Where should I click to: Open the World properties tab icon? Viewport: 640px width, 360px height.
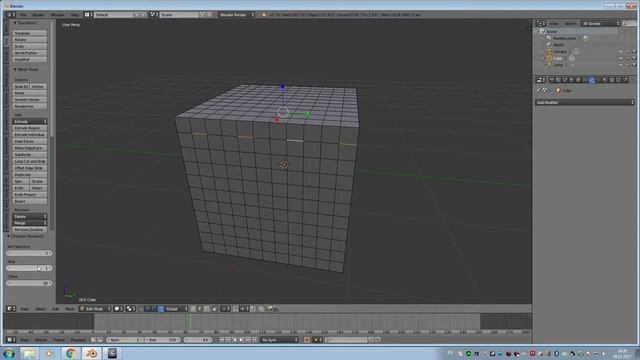(571, 80)
